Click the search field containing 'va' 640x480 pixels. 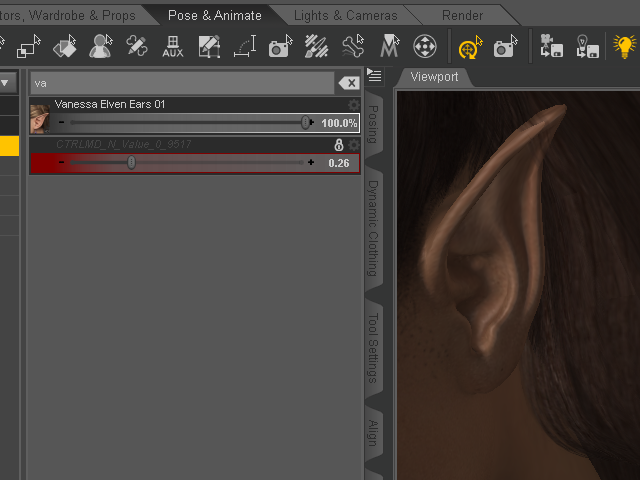click(x=182, y=83)
